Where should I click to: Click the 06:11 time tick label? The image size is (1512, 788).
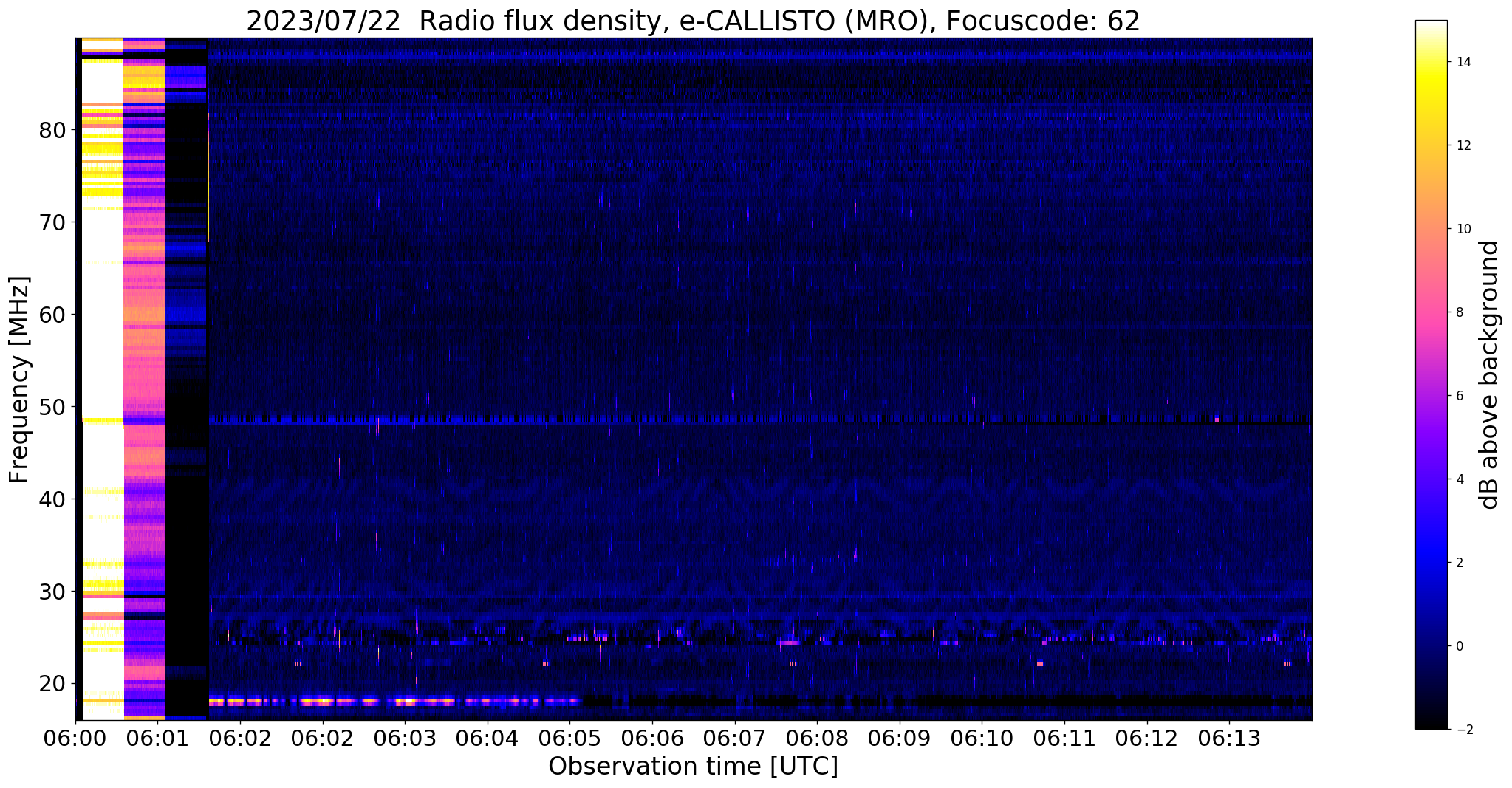(x=1064, y=739)
